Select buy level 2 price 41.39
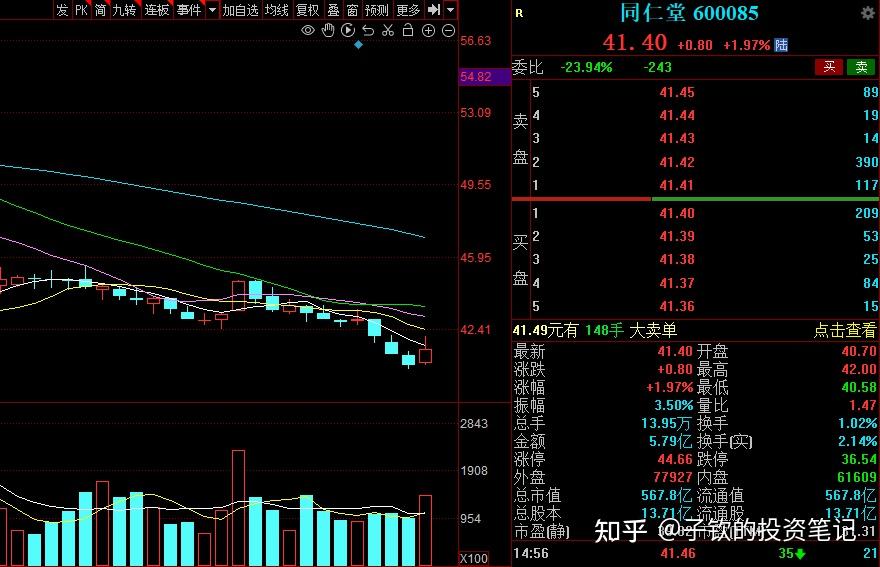The height and width of the screenshot is (567, 880). (x=677, y=236)
